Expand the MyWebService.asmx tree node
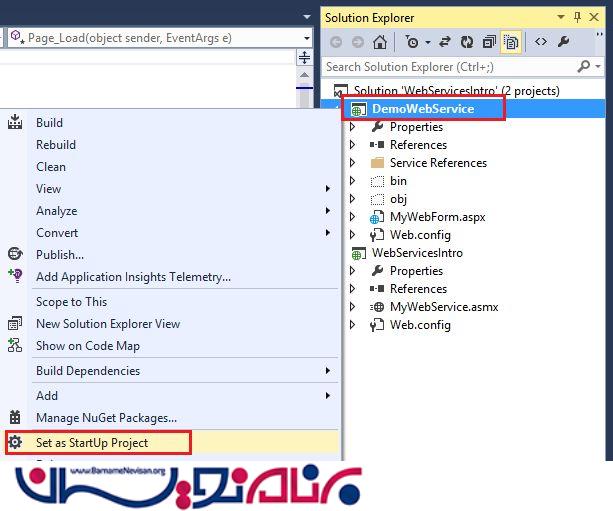Viewport: 613px width, 511px height. pos(352,307)
